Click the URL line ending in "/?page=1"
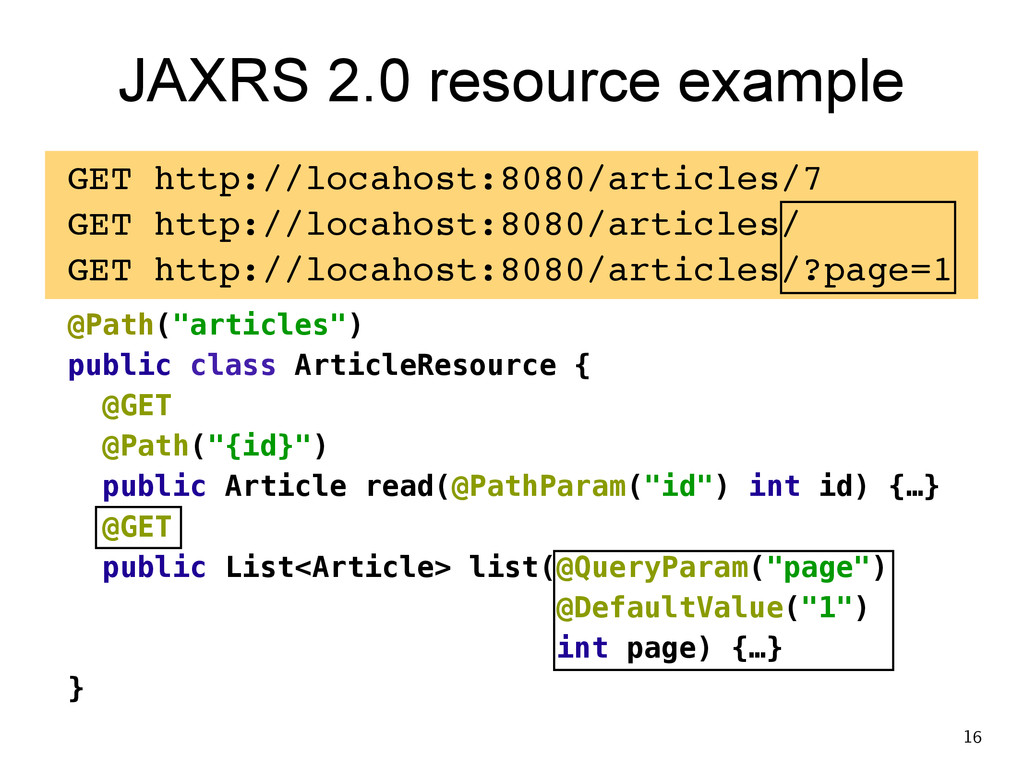 (509, 271)
